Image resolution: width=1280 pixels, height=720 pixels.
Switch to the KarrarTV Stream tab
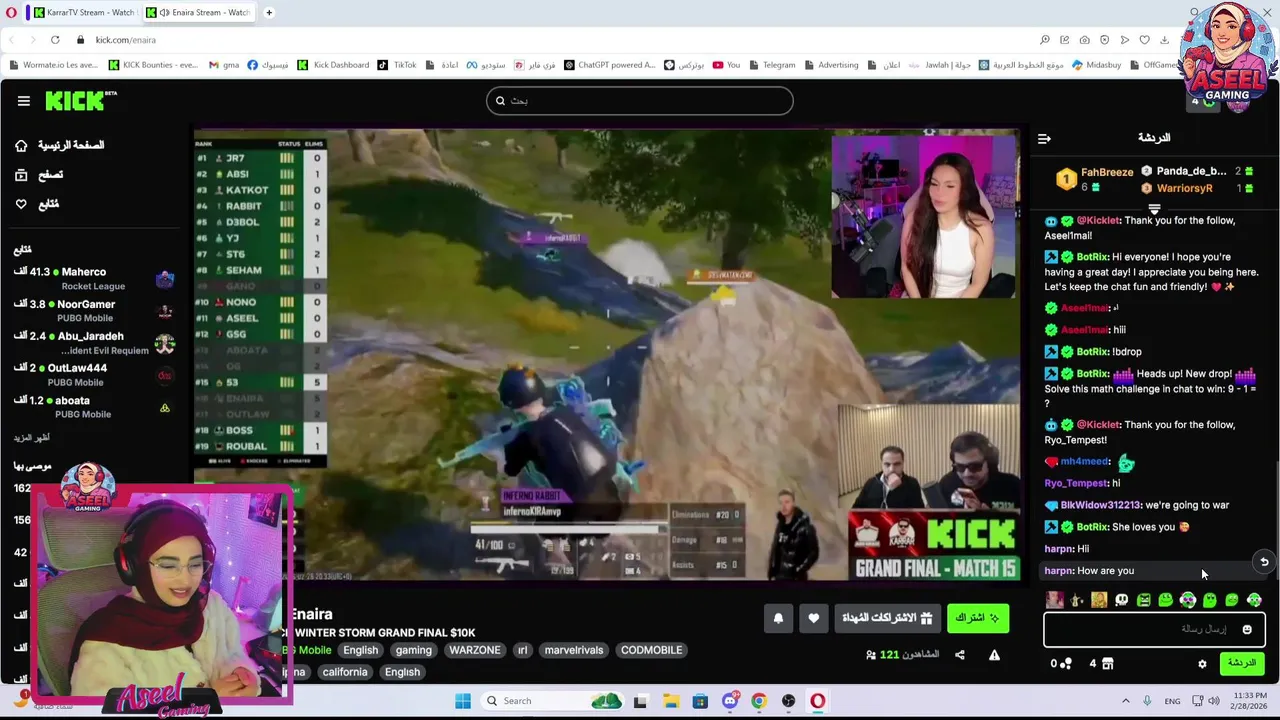pos(83,13)
